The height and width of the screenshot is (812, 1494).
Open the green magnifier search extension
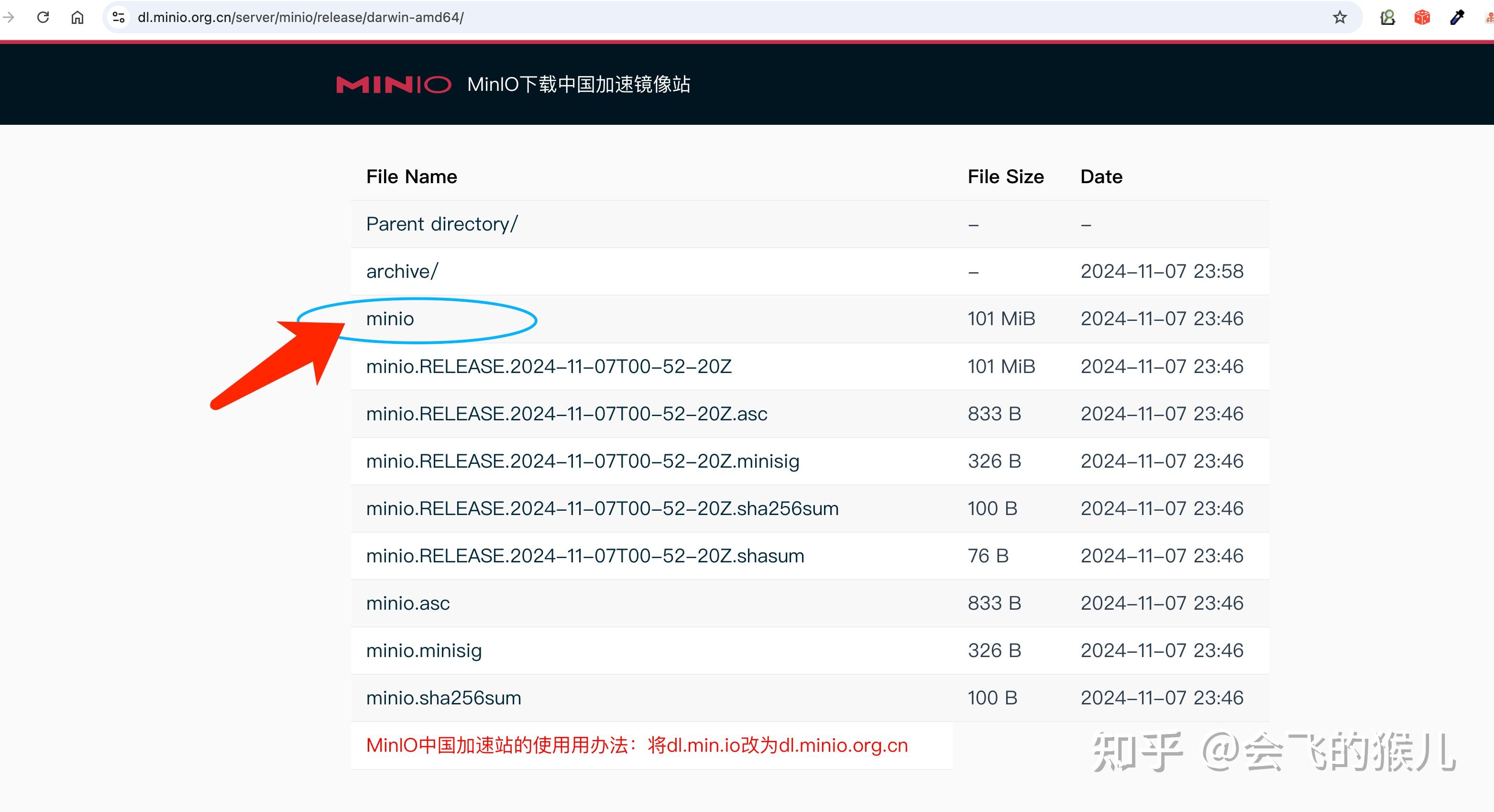[x=1387, y=17]
